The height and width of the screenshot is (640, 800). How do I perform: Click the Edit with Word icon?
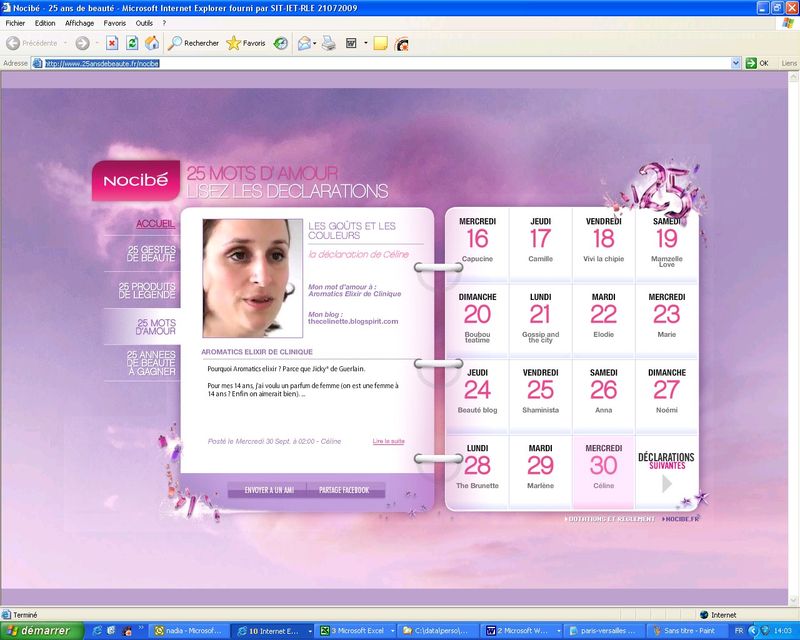pos(352,43)
